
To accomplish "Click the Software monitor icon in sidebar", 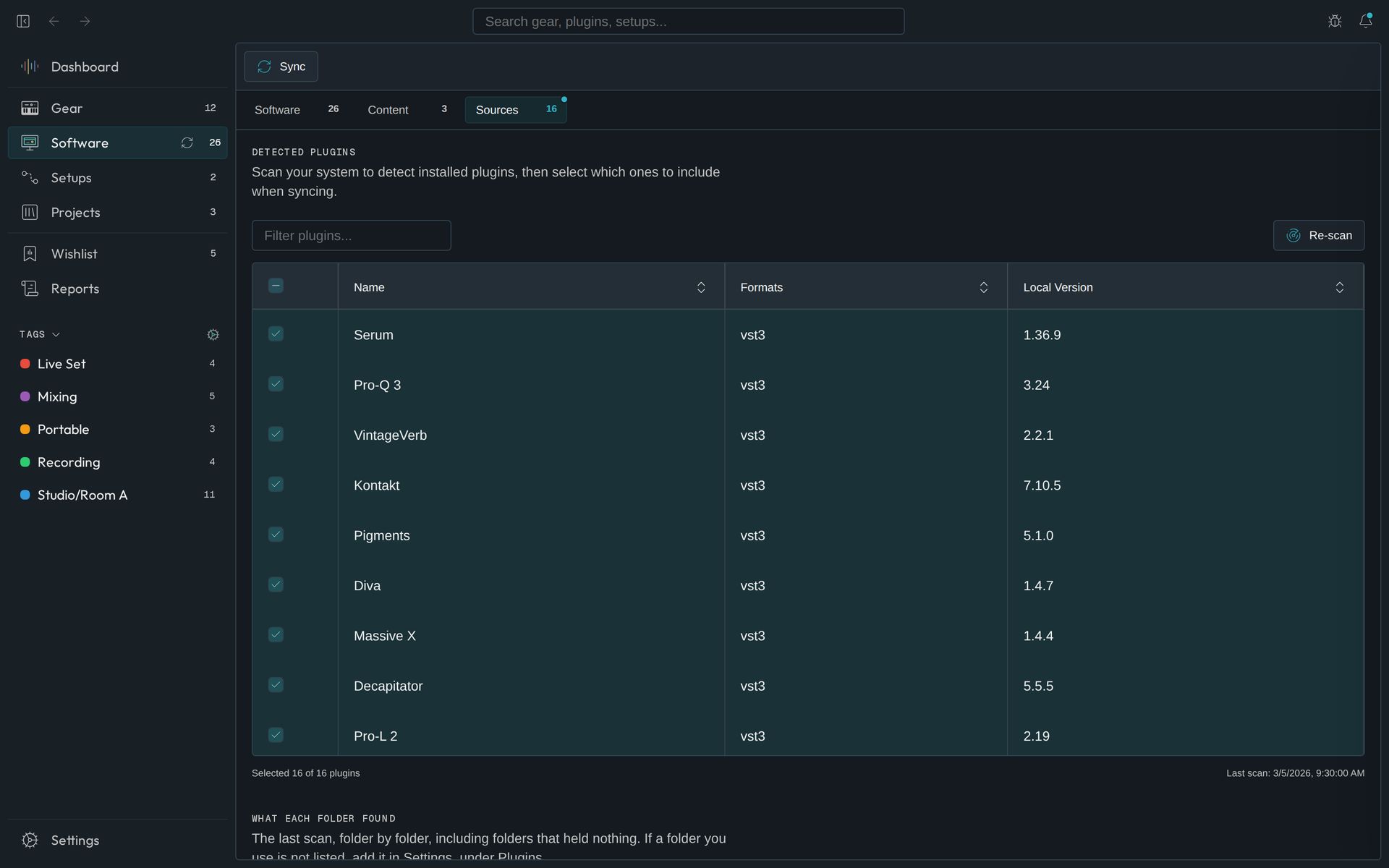I will [30, 143].
